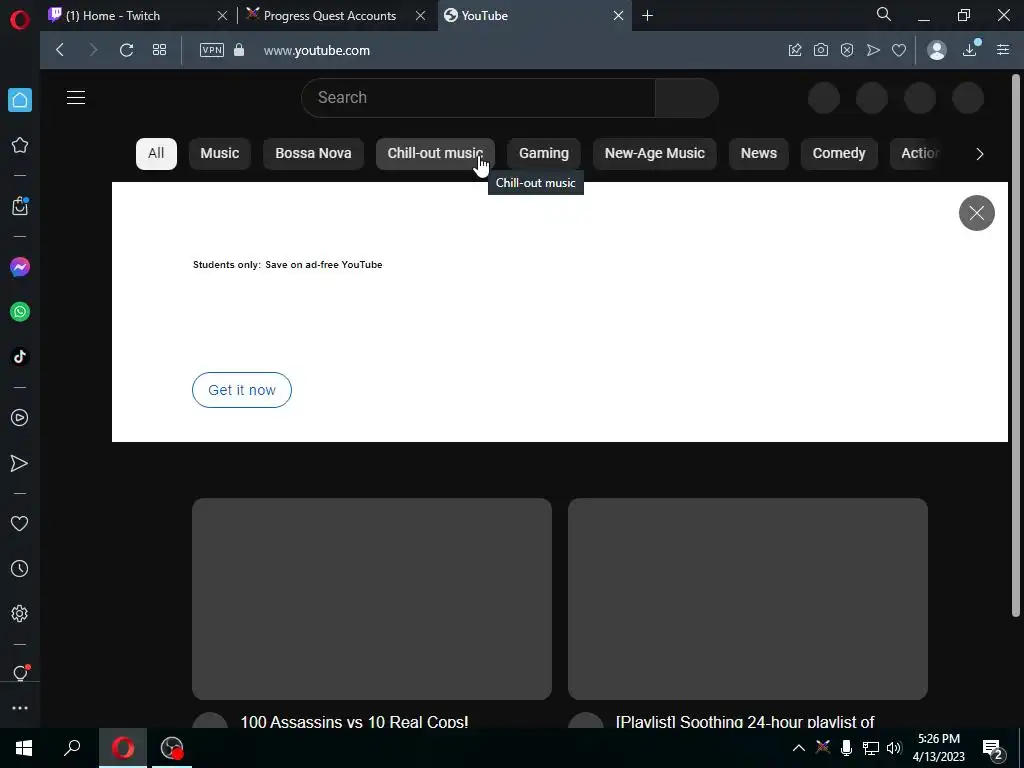
Task: Take a snapshot with the camera icon
Action: [x=821, y=50]
